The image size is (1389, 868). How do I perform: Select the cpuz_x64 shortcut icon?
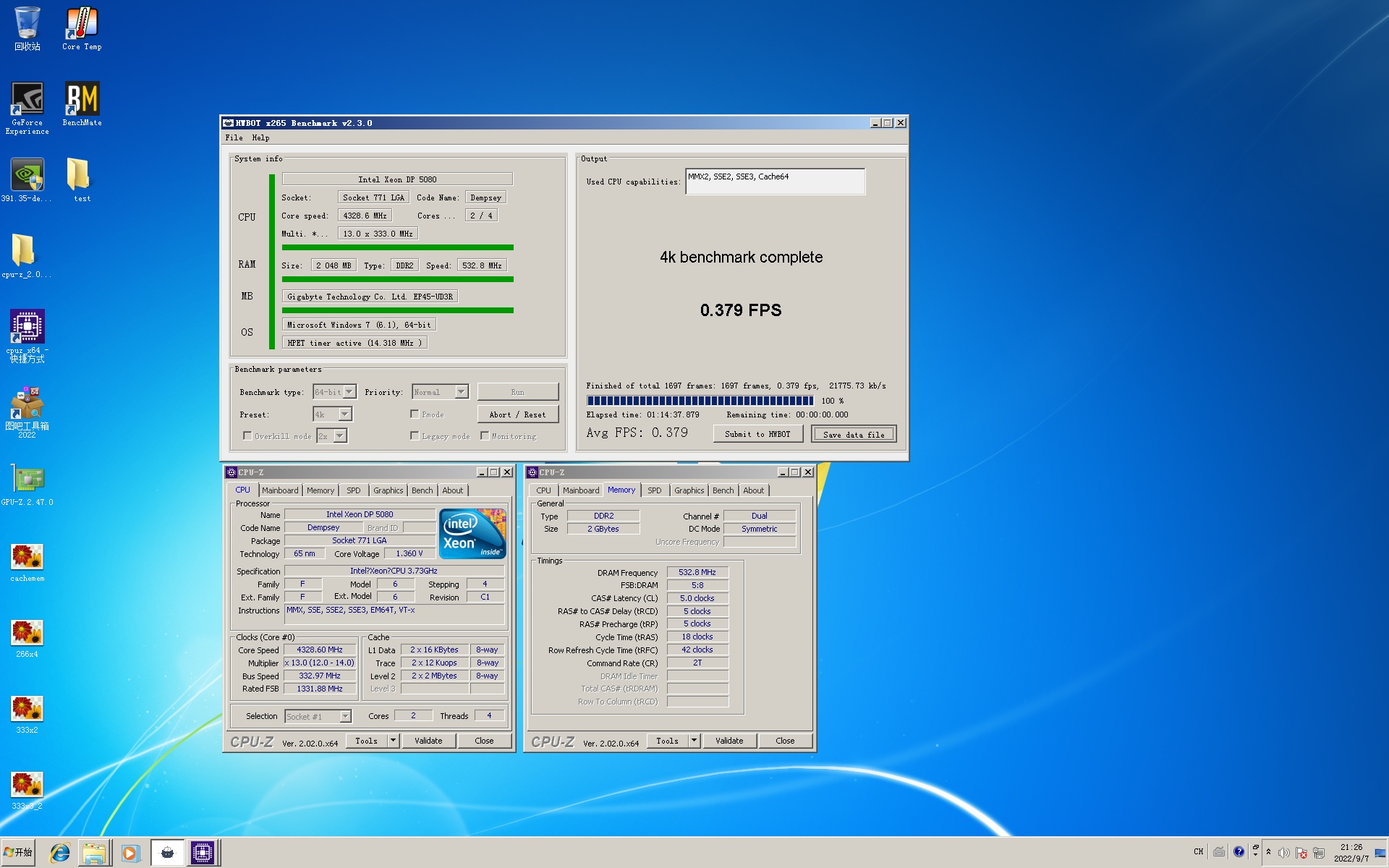point(27,336)
